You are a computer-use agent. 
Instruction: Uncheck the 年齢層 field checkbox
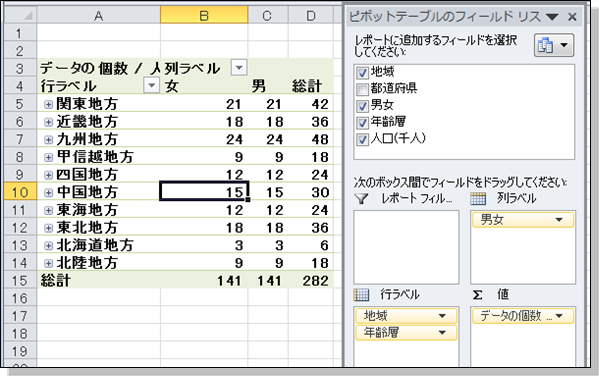(362, 123)
